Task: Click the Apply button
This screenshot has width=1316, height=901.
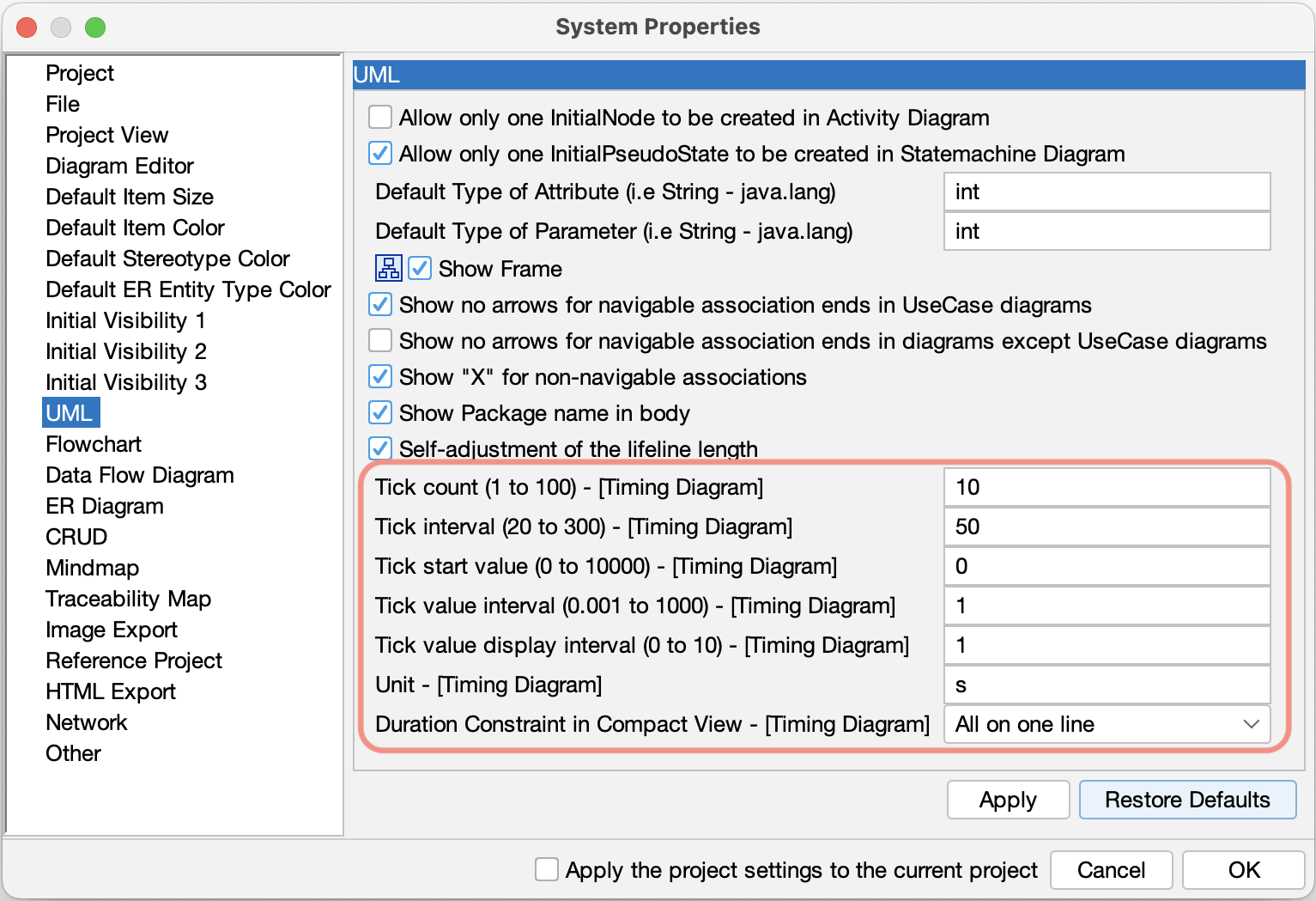Action: pyautogui.click(x=1008, y=800)
